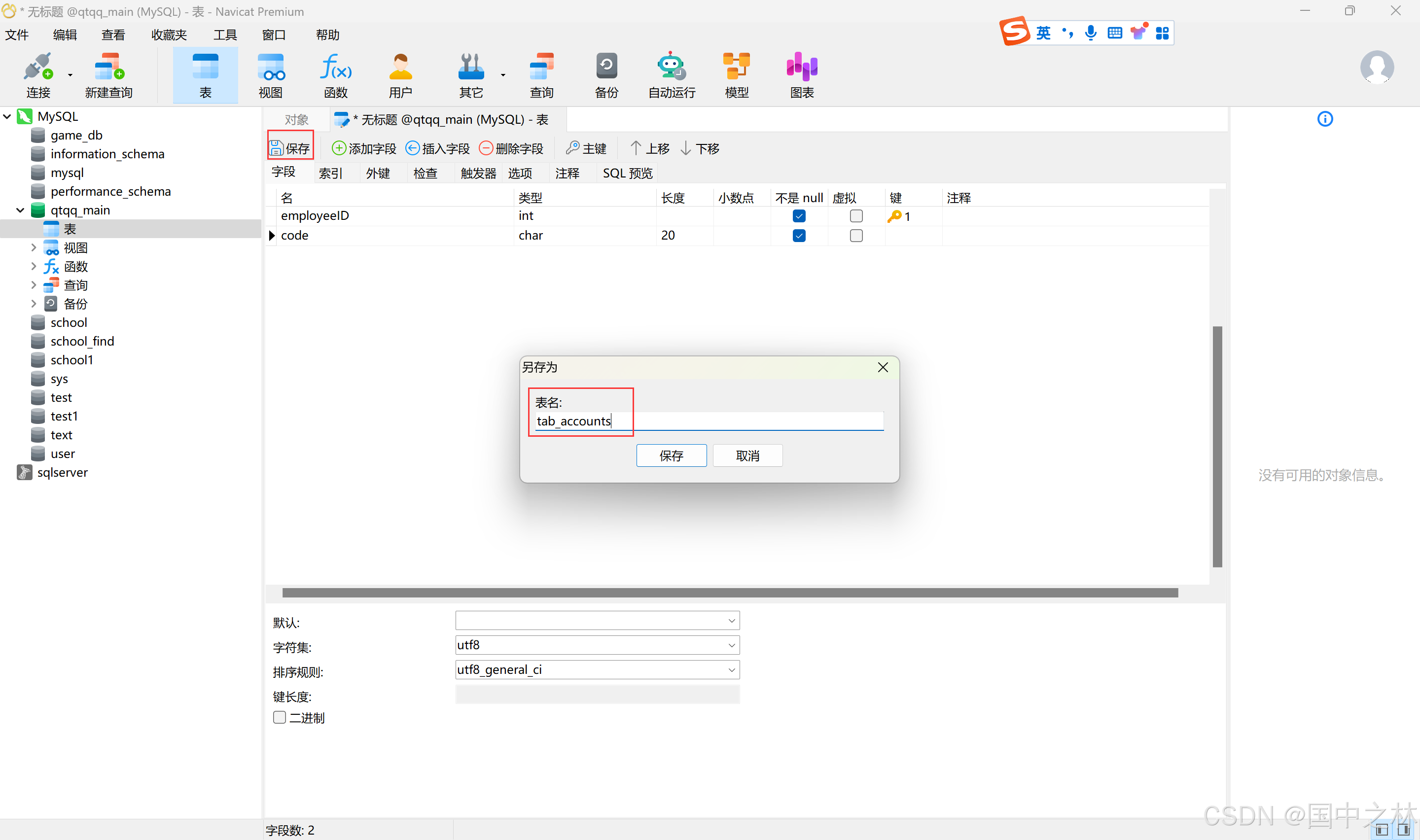The height and width of the screenshot is (840, 1420).
Task: Switch to the 对象 tab
Action: (x=296, y=119)
